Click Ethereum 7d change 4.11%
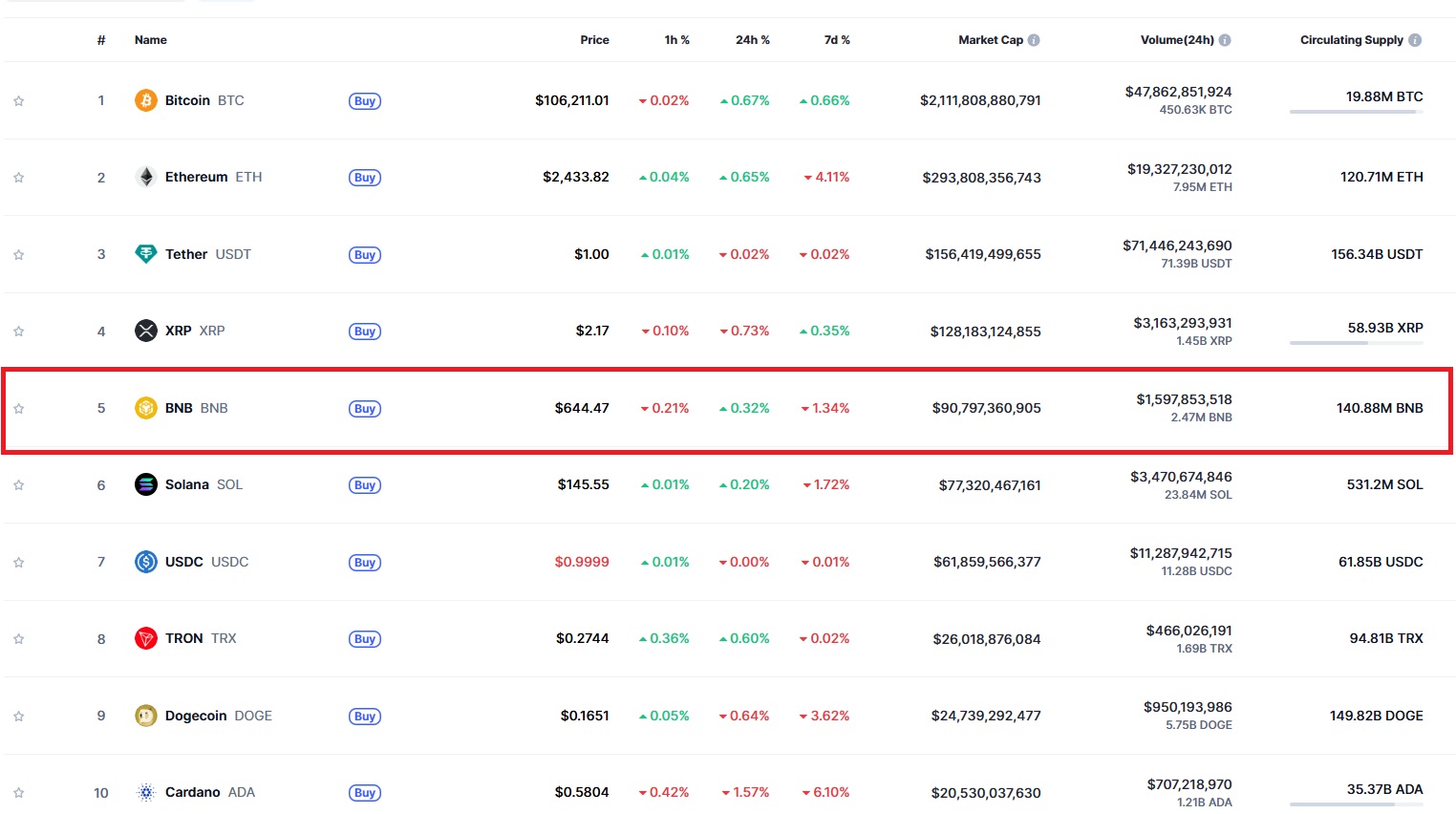The image size is (1456, 814). point(827,177)
